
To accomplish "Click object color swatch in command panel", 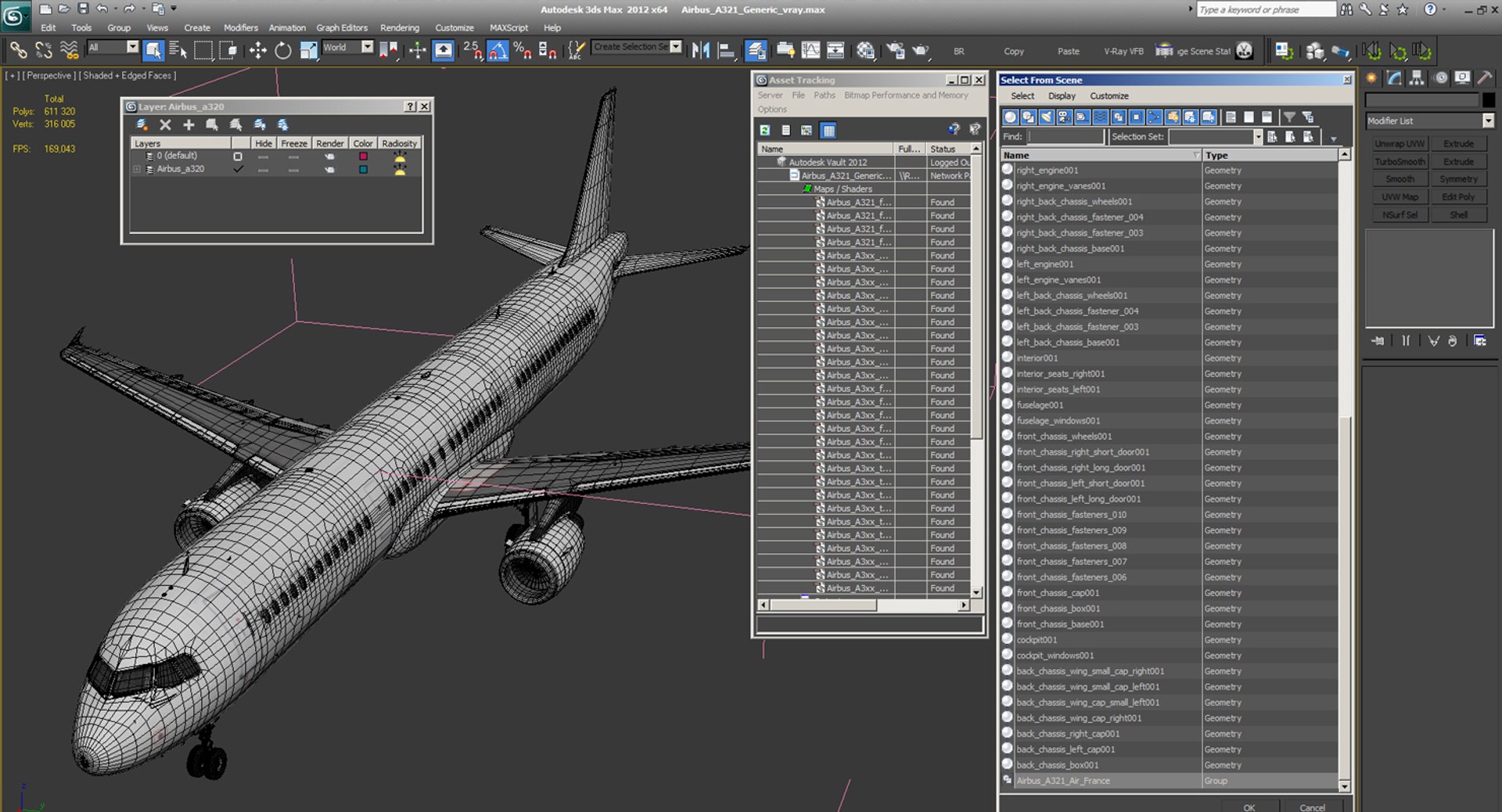I will (1488, 100).
